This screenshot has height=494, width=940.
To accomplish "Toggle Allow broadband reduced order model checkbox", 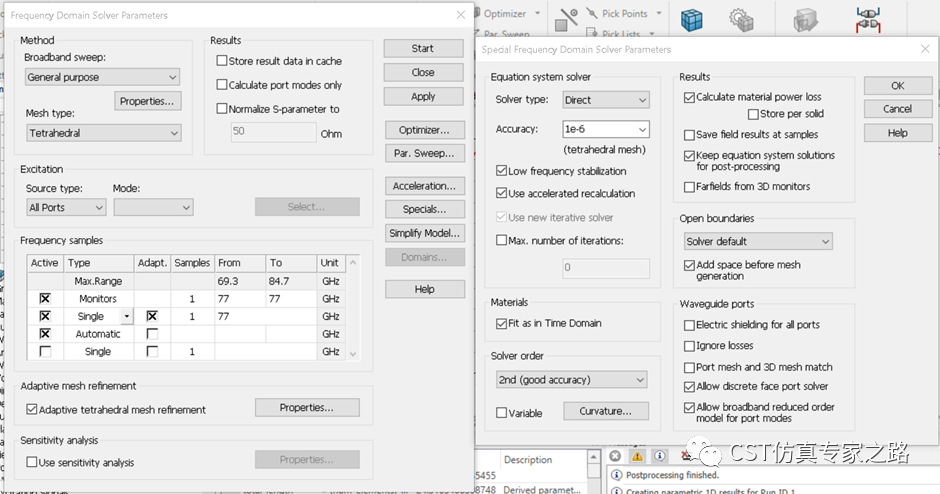I will (x=689, y=407).
